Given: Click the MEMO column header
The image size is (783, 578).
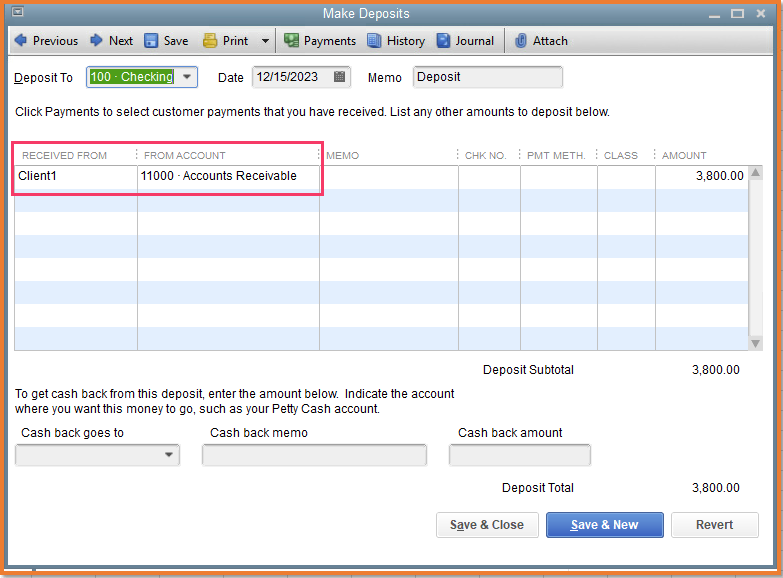Looking at the screenshot, I should (x=343, y=155).
